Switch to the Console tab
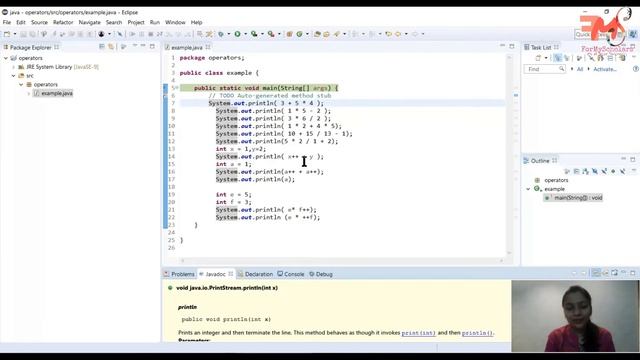The image size is (640, 360). 291,274
